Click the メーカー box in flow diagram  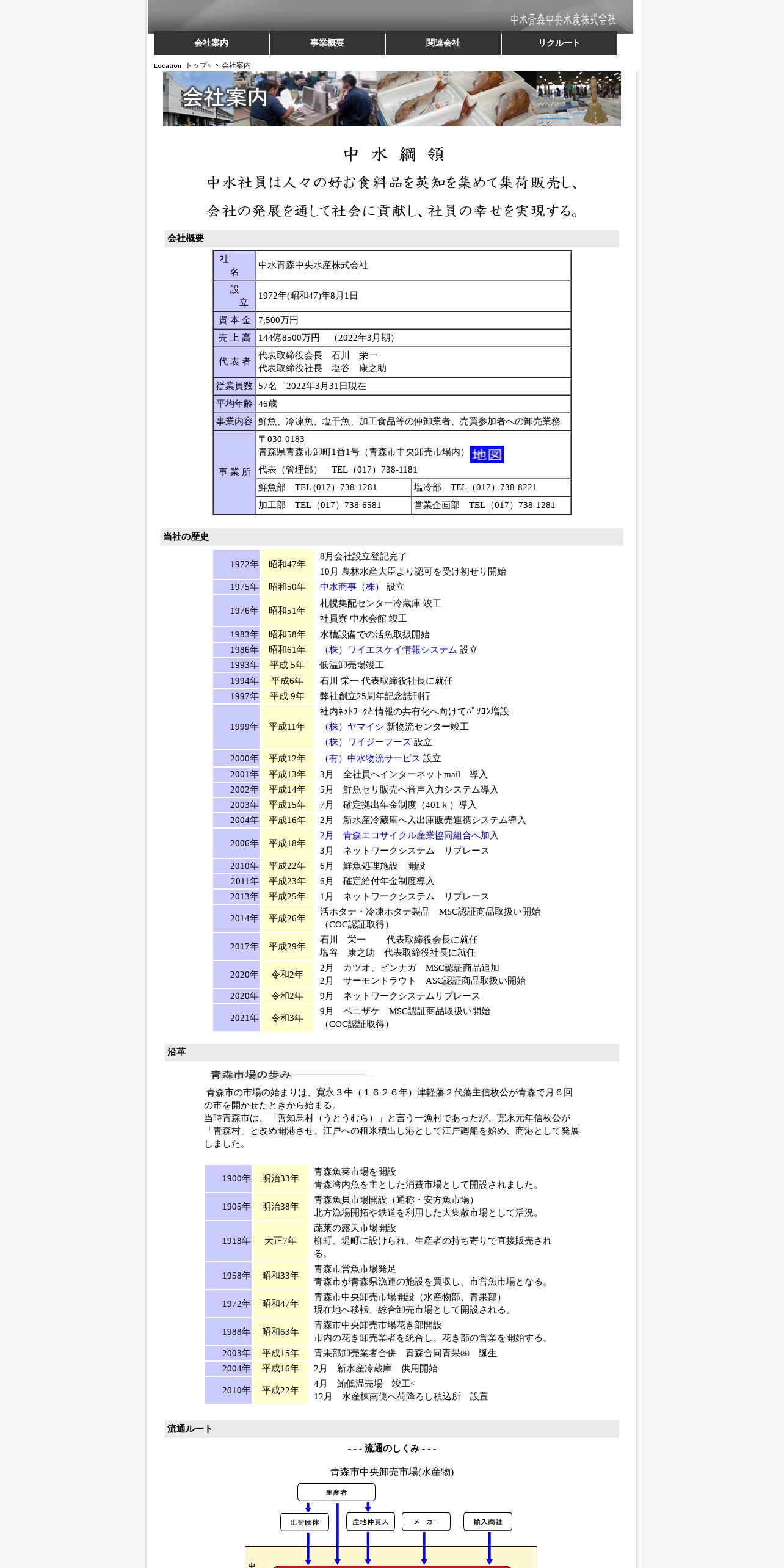pyautogui.click(x=426, y=1522)
